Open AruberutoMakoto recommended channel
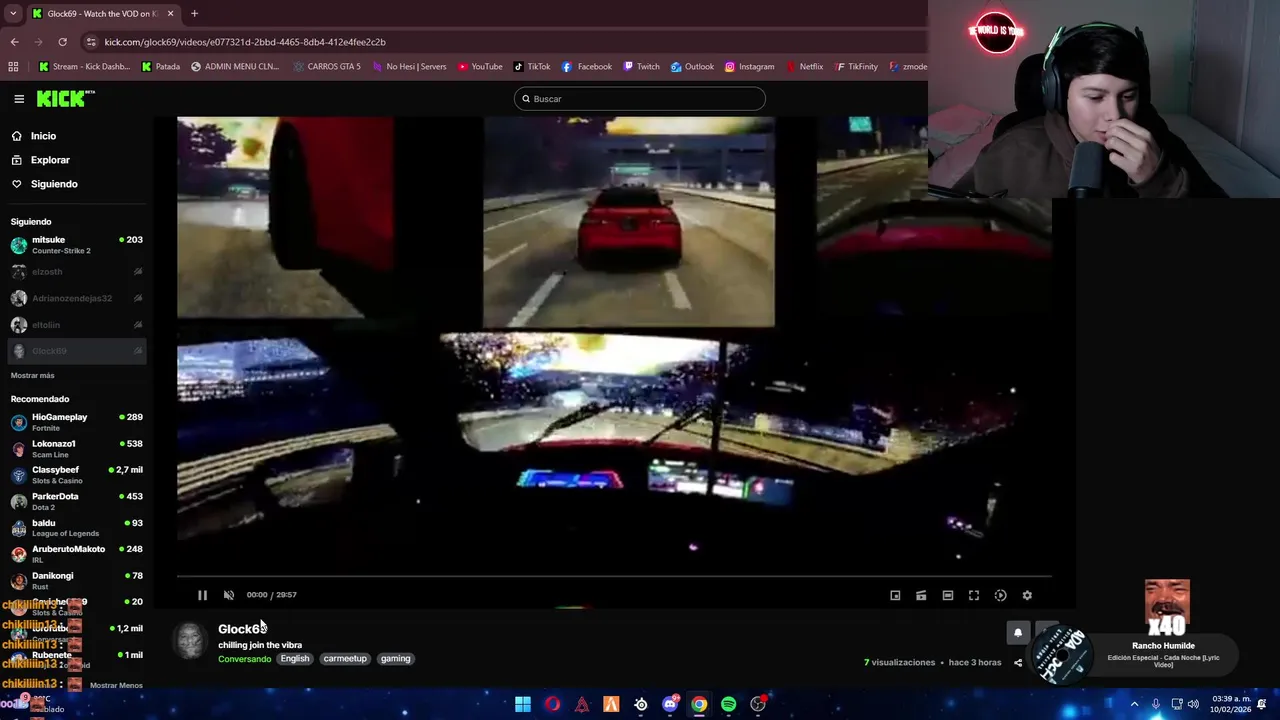This screenshot has width=1280, height=720. click(x=76, y=554)
